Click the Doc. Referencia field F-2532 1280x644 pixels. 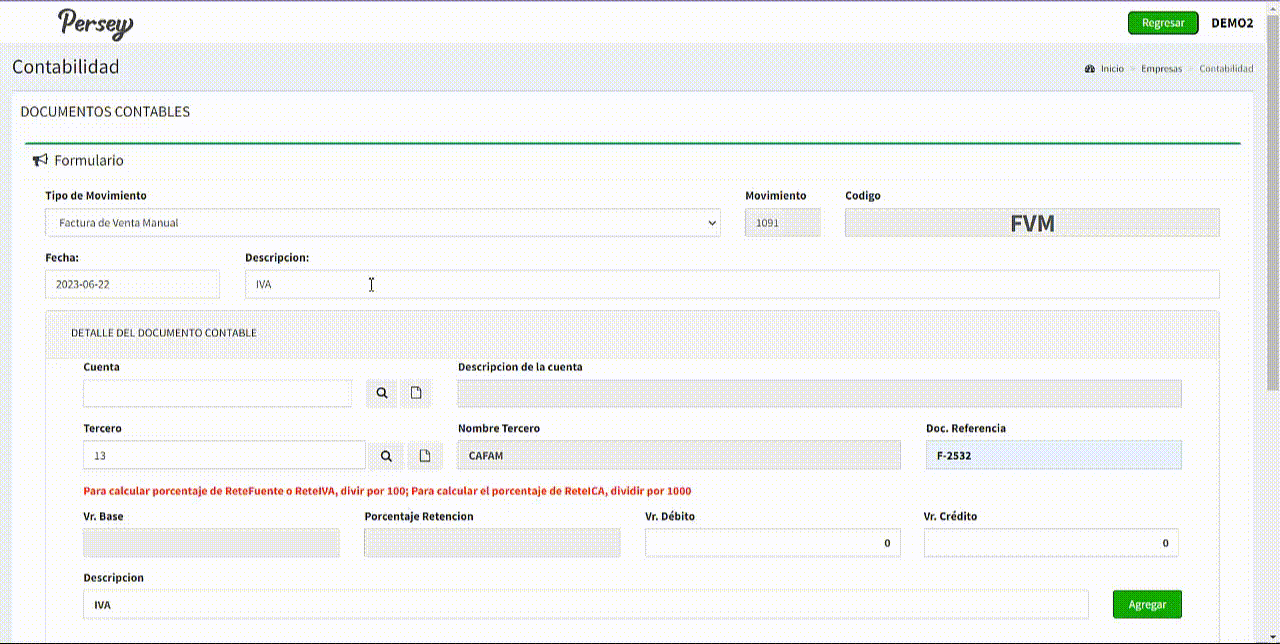(x=1053, y=456)
